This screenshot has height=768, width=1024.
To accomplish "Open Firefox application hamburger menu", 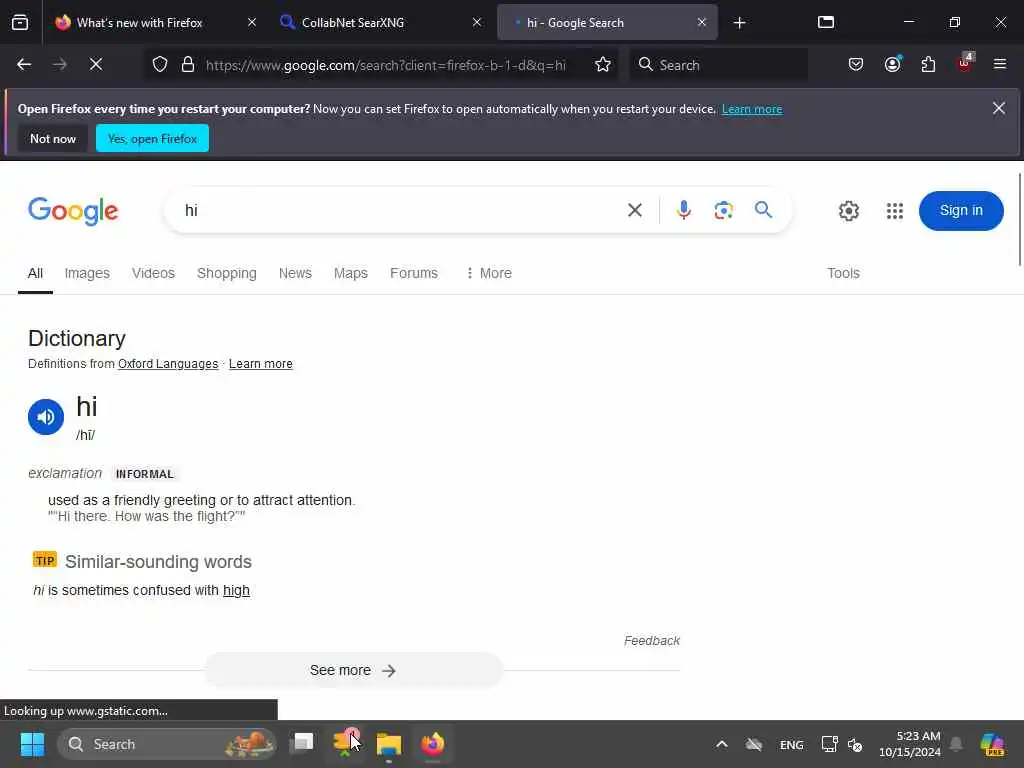I will [1000, 64].
